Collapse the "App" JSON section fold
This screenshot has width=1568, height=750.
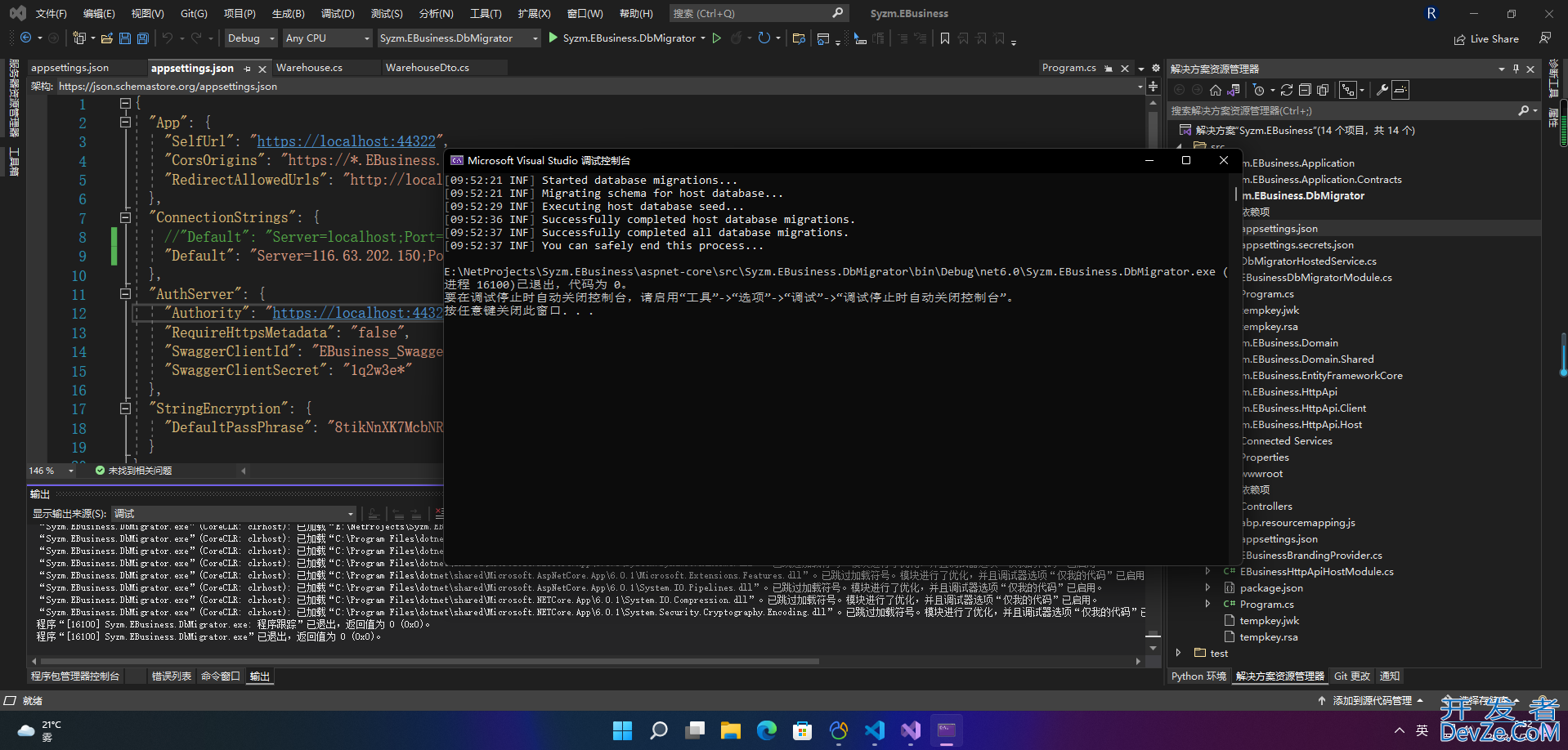click(x=125, y=123)
